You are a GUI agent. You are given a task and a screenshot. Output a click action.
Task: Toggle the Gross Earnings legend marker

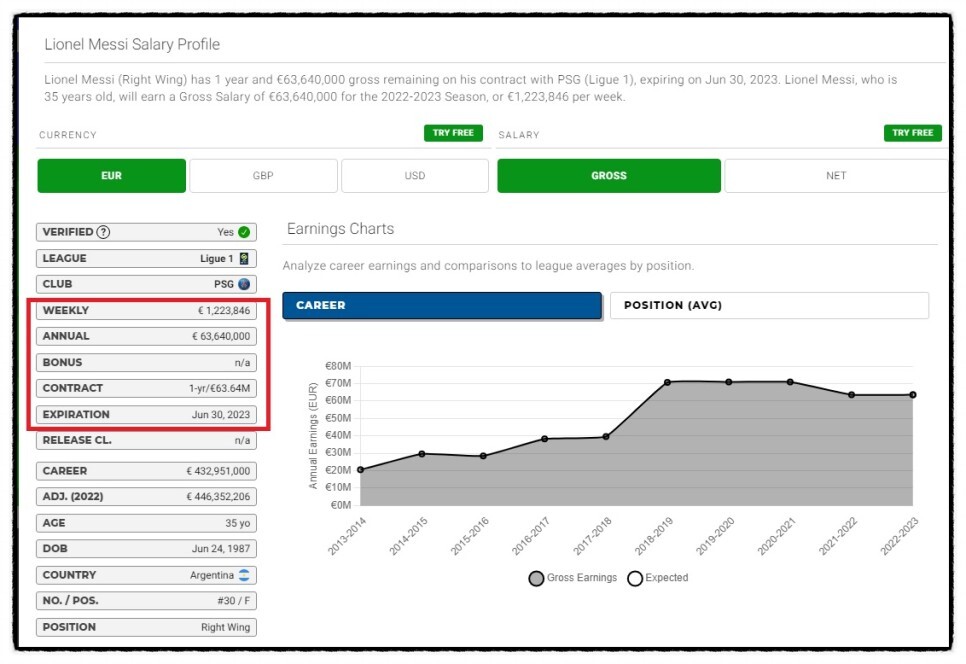536,578
